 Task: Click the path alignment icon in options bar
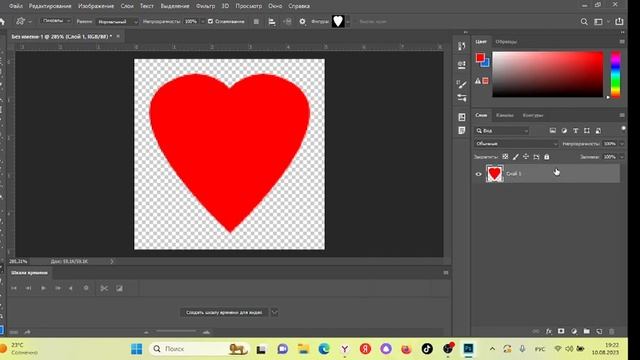click(272, 22)
